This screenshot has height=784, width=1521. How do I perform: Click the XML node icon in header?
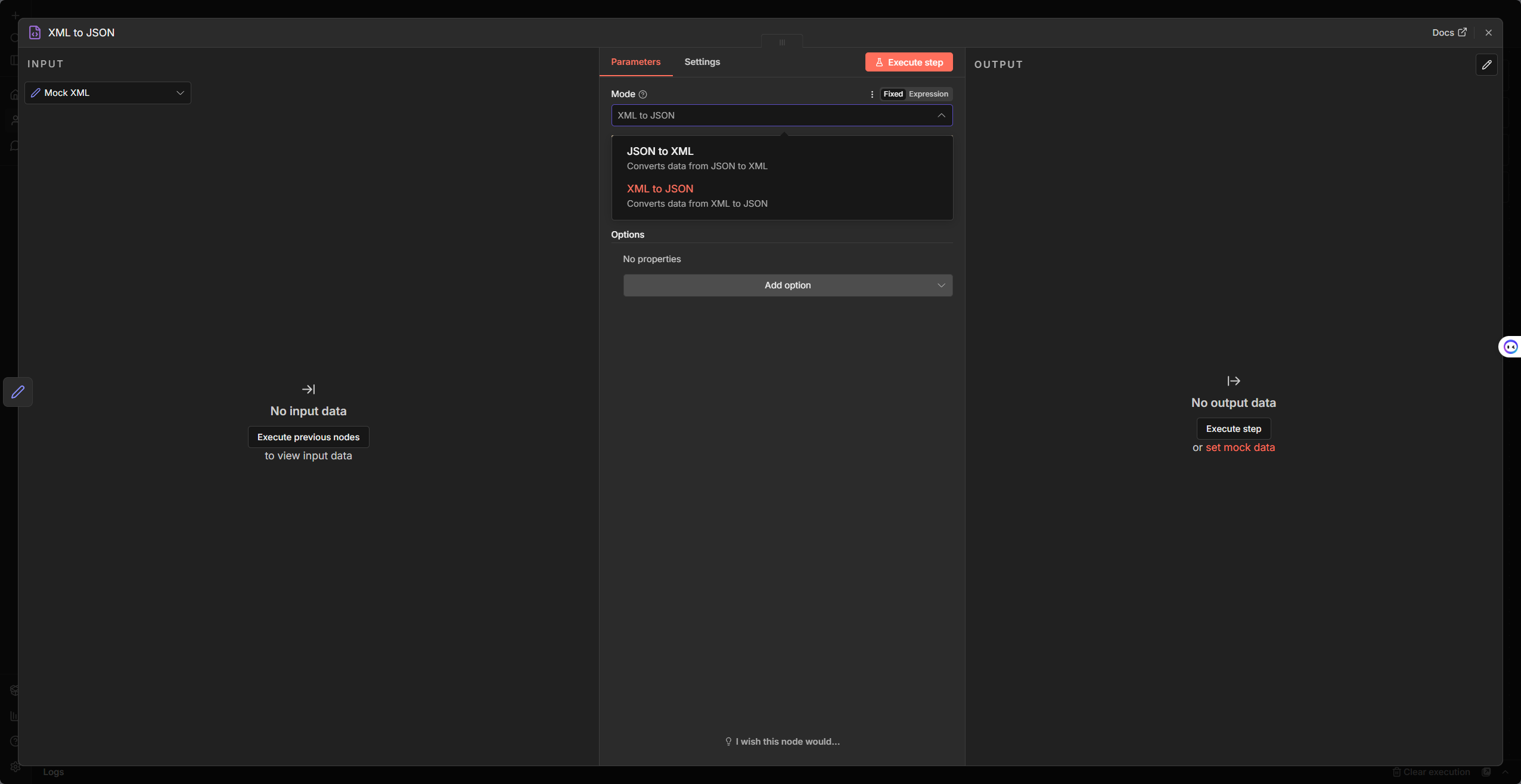pyautogui.click(x=35, y=33)
